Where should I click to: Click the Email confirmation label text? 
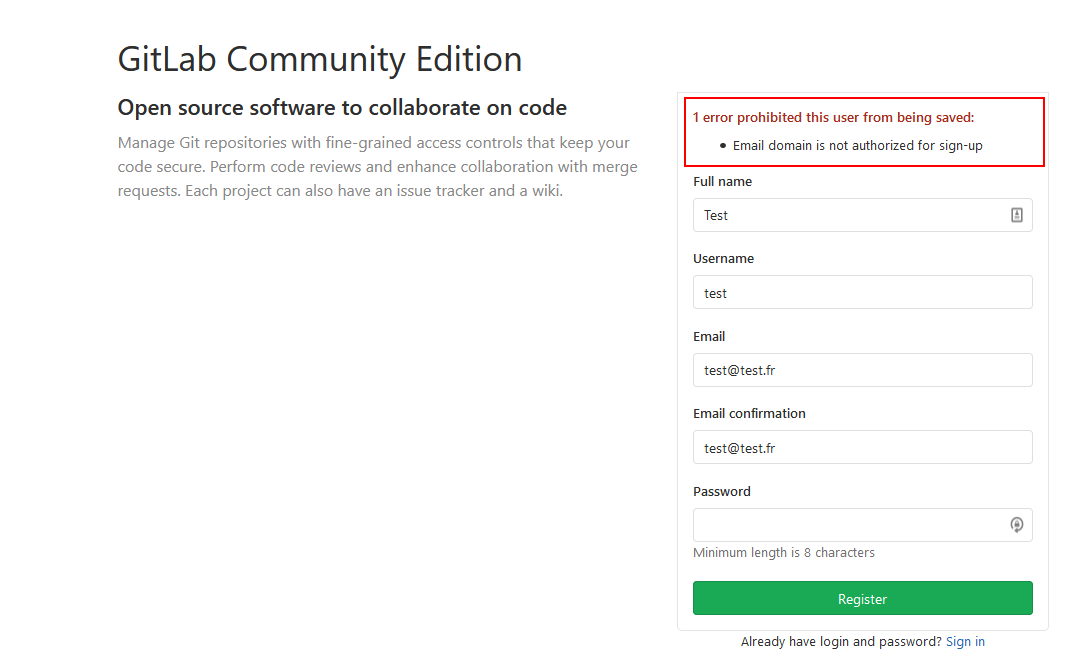click(749, 414)
